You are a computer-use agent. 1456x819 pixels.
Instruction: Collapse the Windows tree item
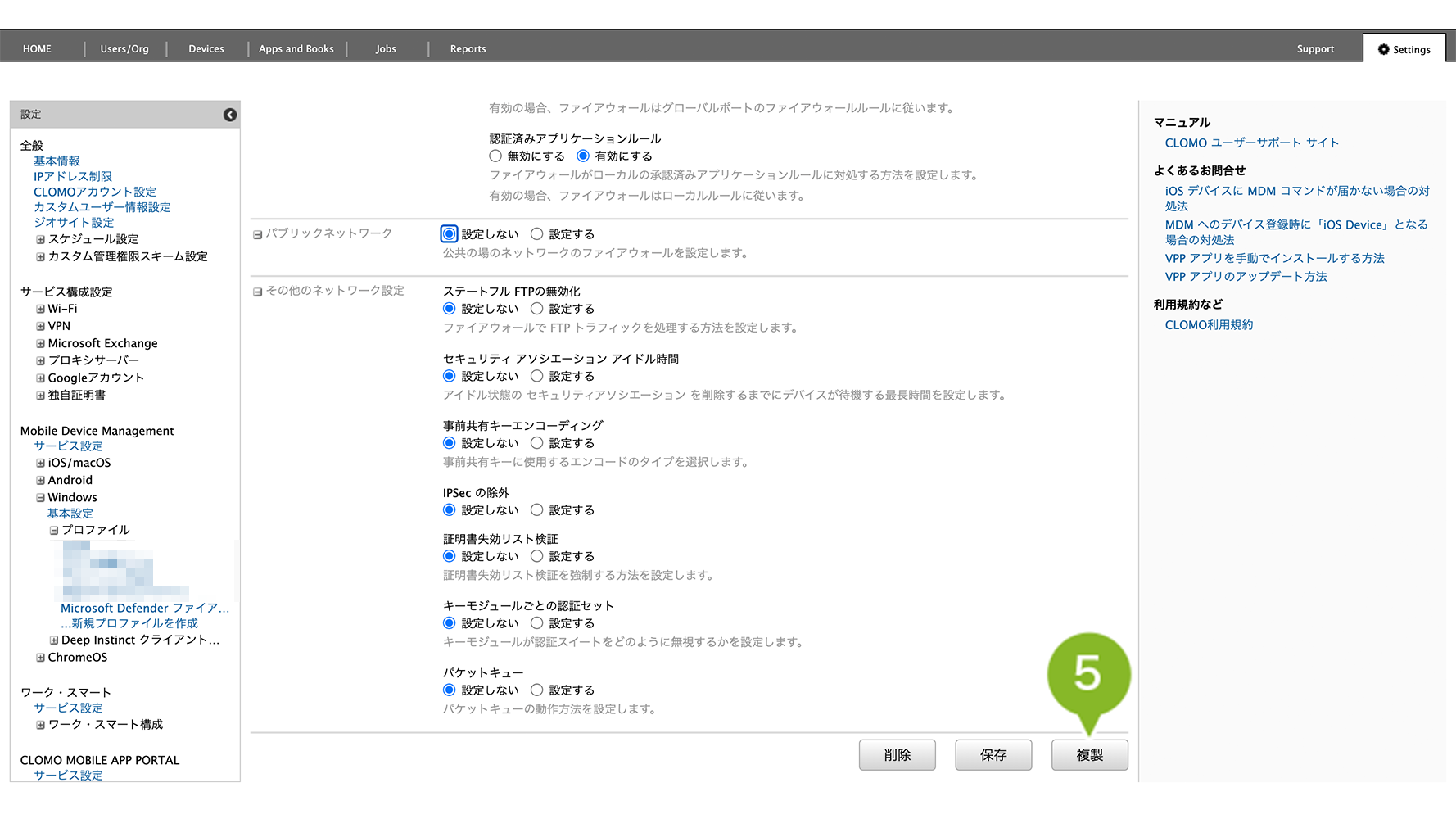point(40,498)
